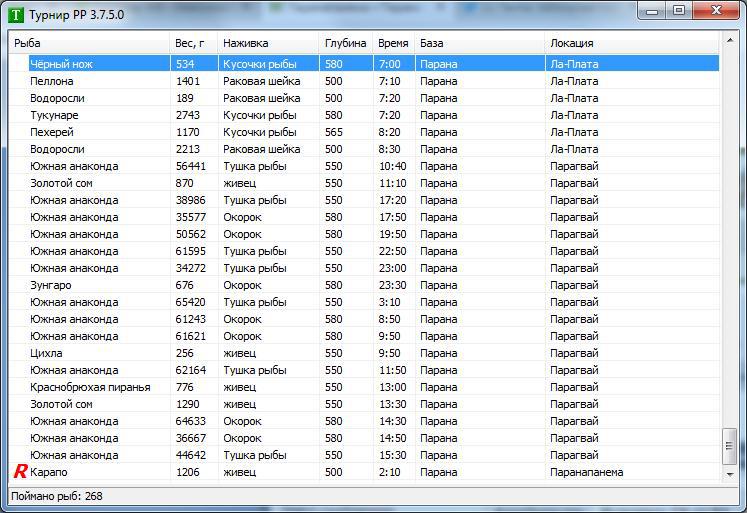Click the База column header
The image size is (747, 513).
click(479, 43)
